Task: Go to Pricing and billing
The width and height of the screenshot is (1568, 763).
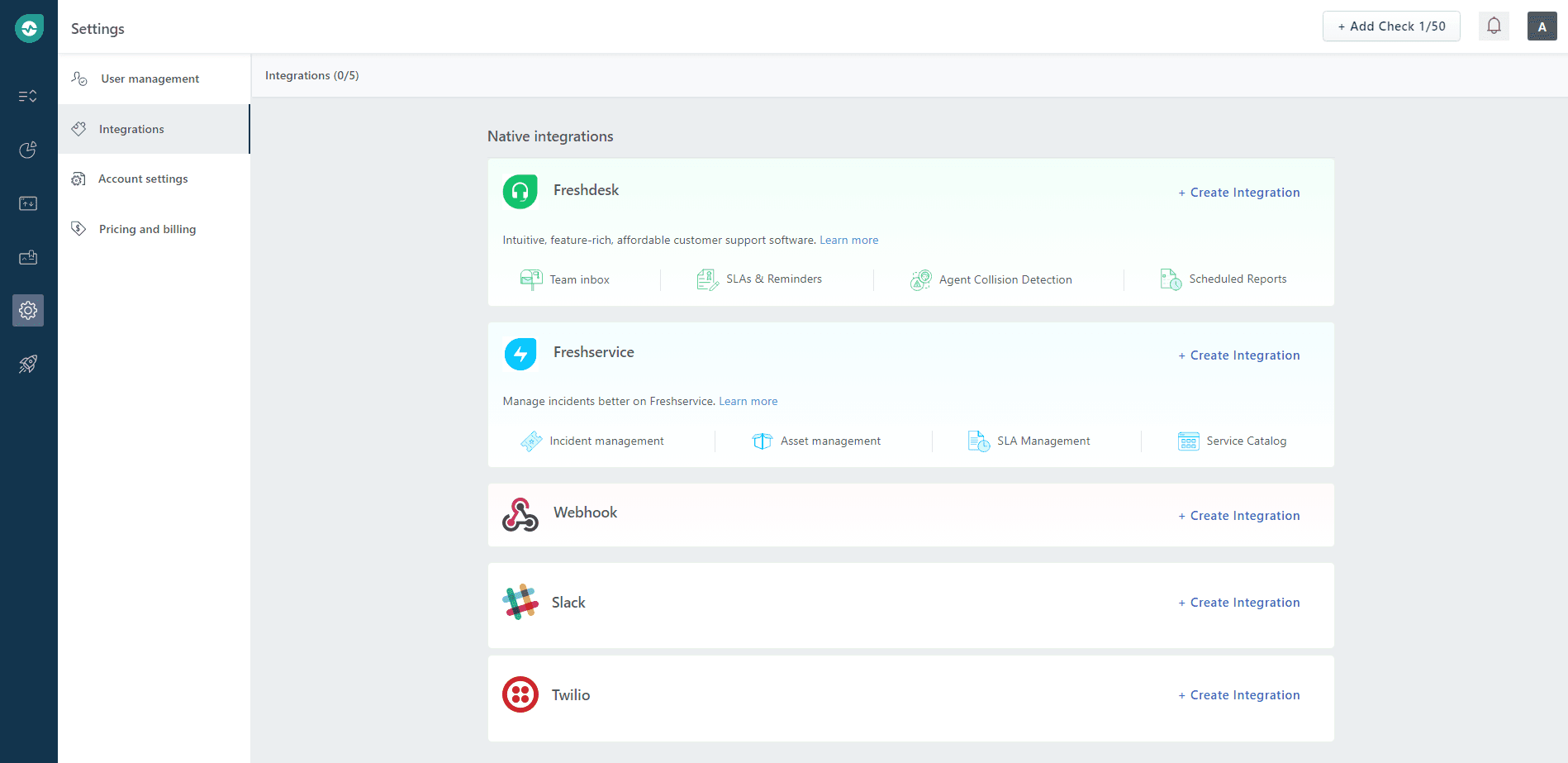Action: click(154, 229)
